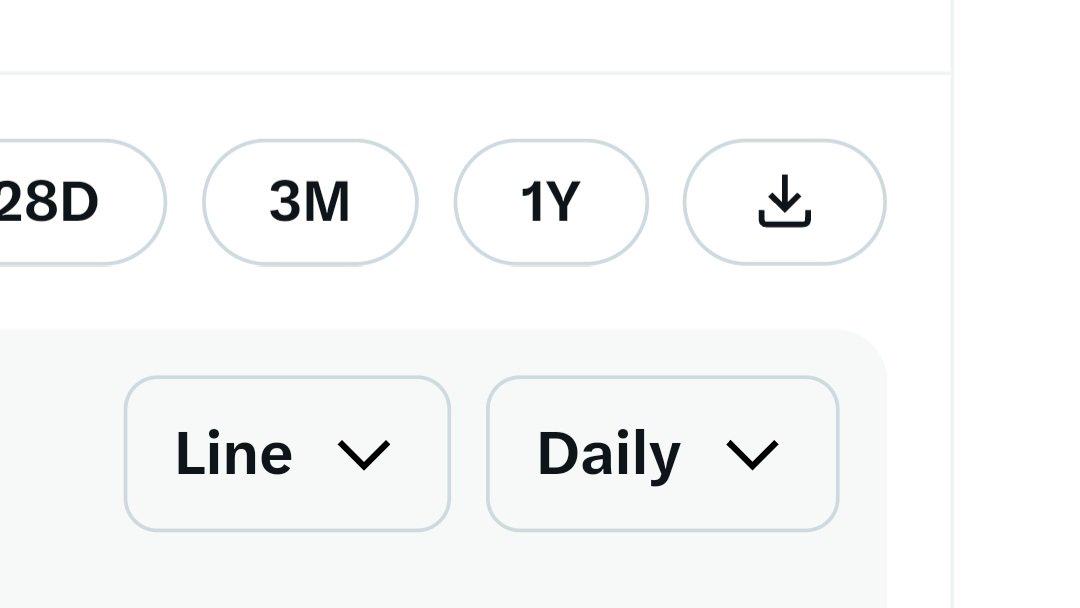Download the chart data
Image resolution: width=1080 pixels, height=608 pixels.
coord(785,202)
